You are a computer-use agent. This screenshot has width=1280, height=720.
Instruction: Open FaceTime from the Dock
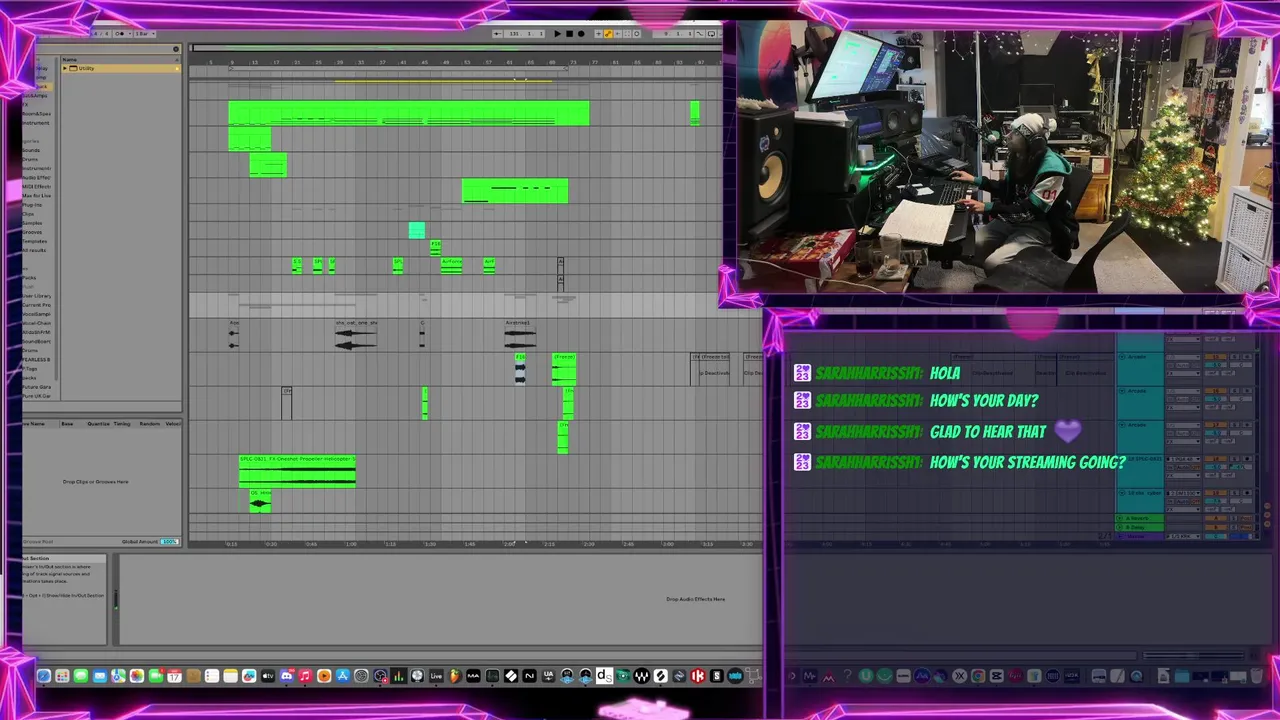(156, 676)
